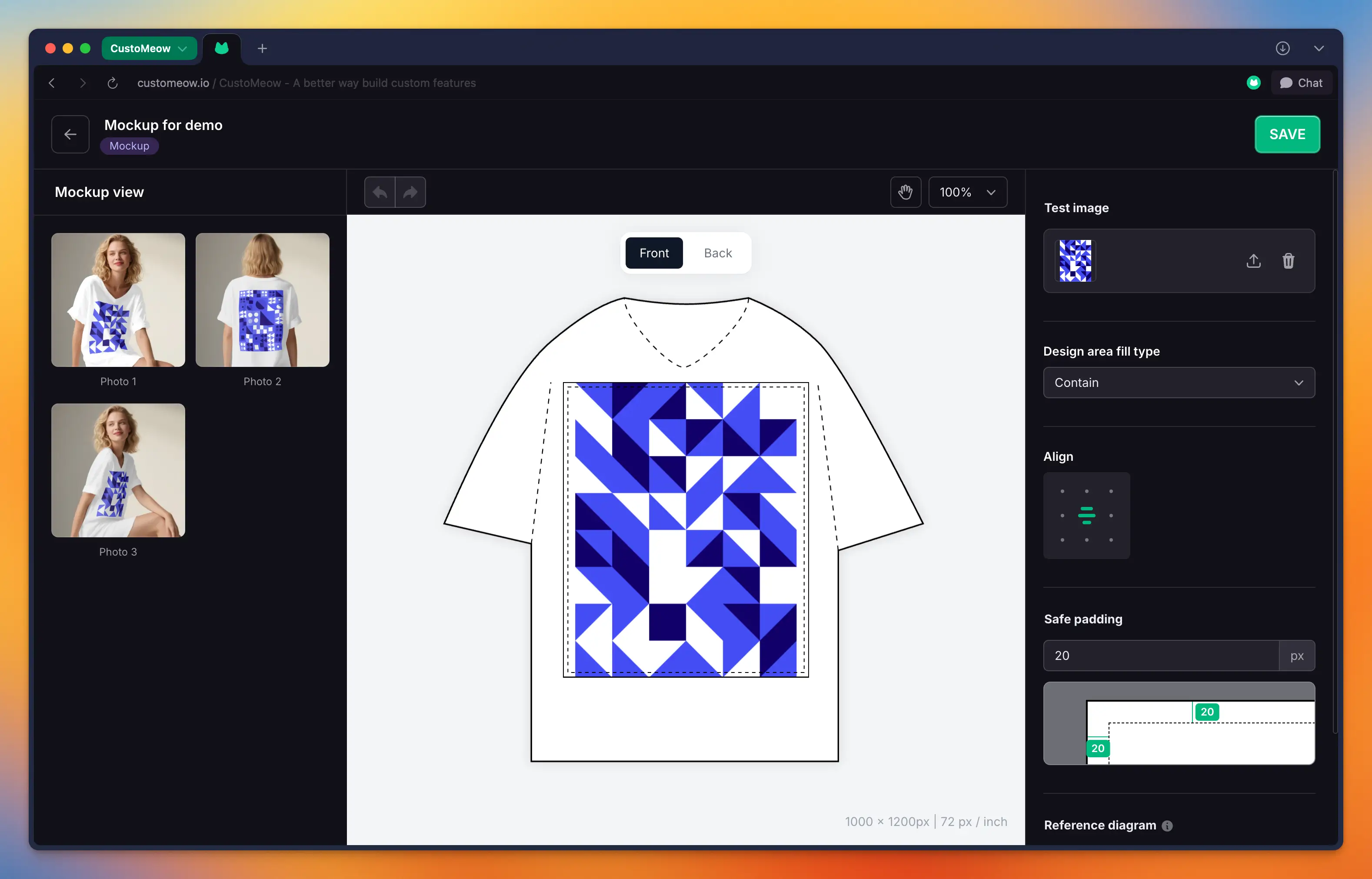Align design to bottom right
This screenshot has width=1372, height=879.
click(x=1111, y=540)
